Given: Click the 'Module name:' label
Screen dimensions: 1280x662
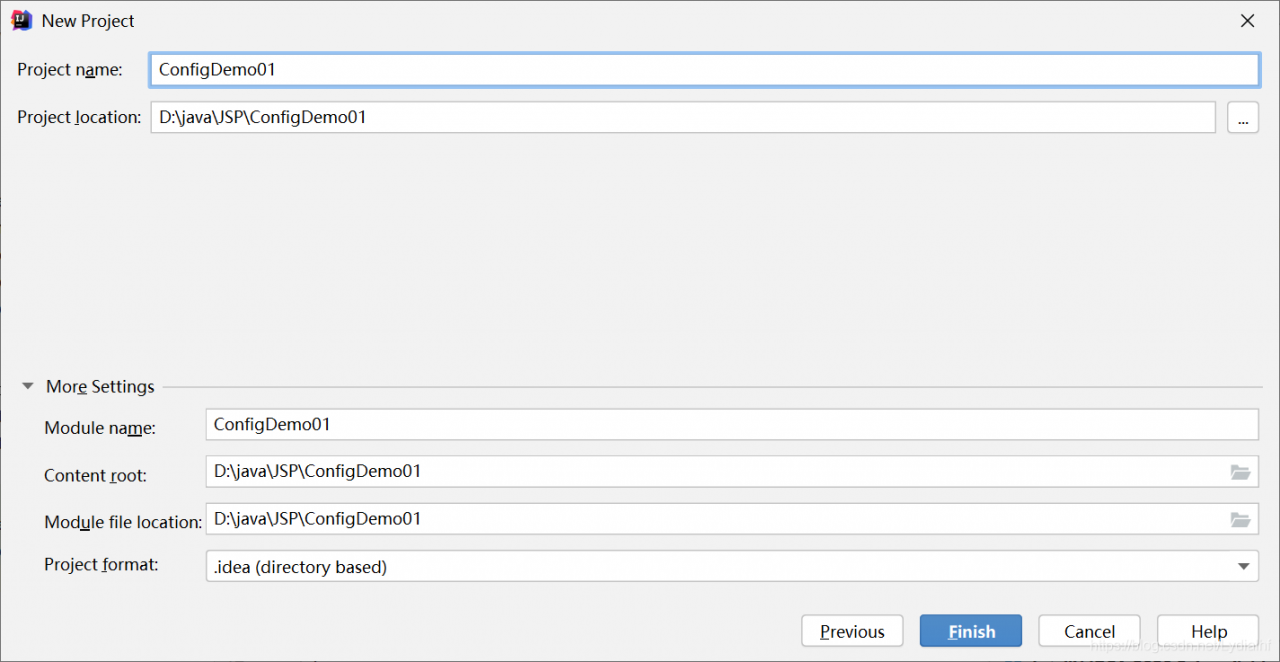Looking at the screenshot, I should (x=100, y=428).
